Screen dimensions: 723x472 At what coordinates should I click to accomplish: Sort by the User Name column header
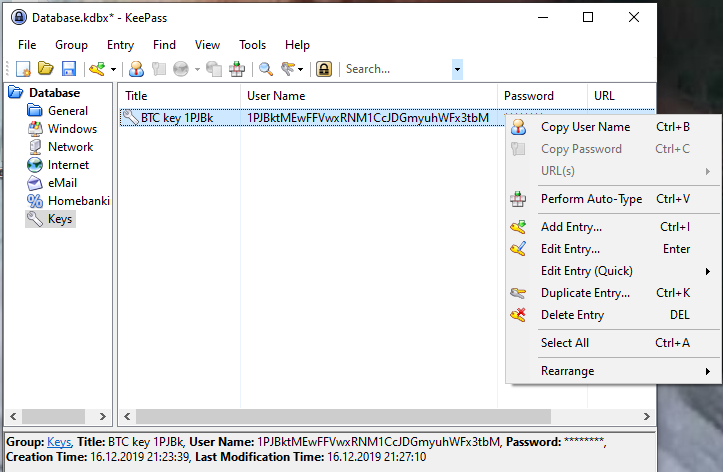click(x=369, y=96)
